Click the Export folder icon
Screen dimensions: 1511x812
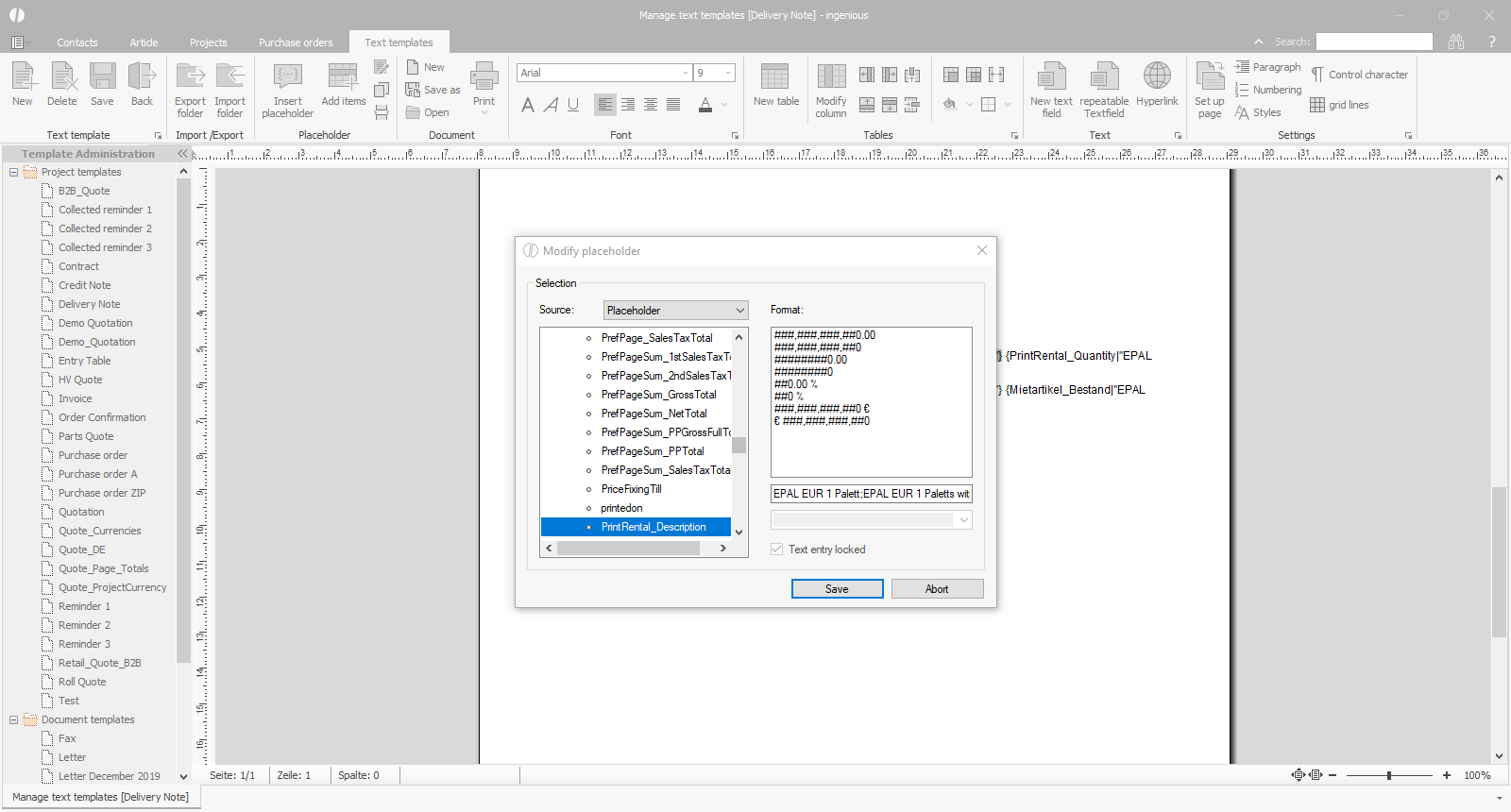[190, 77]
